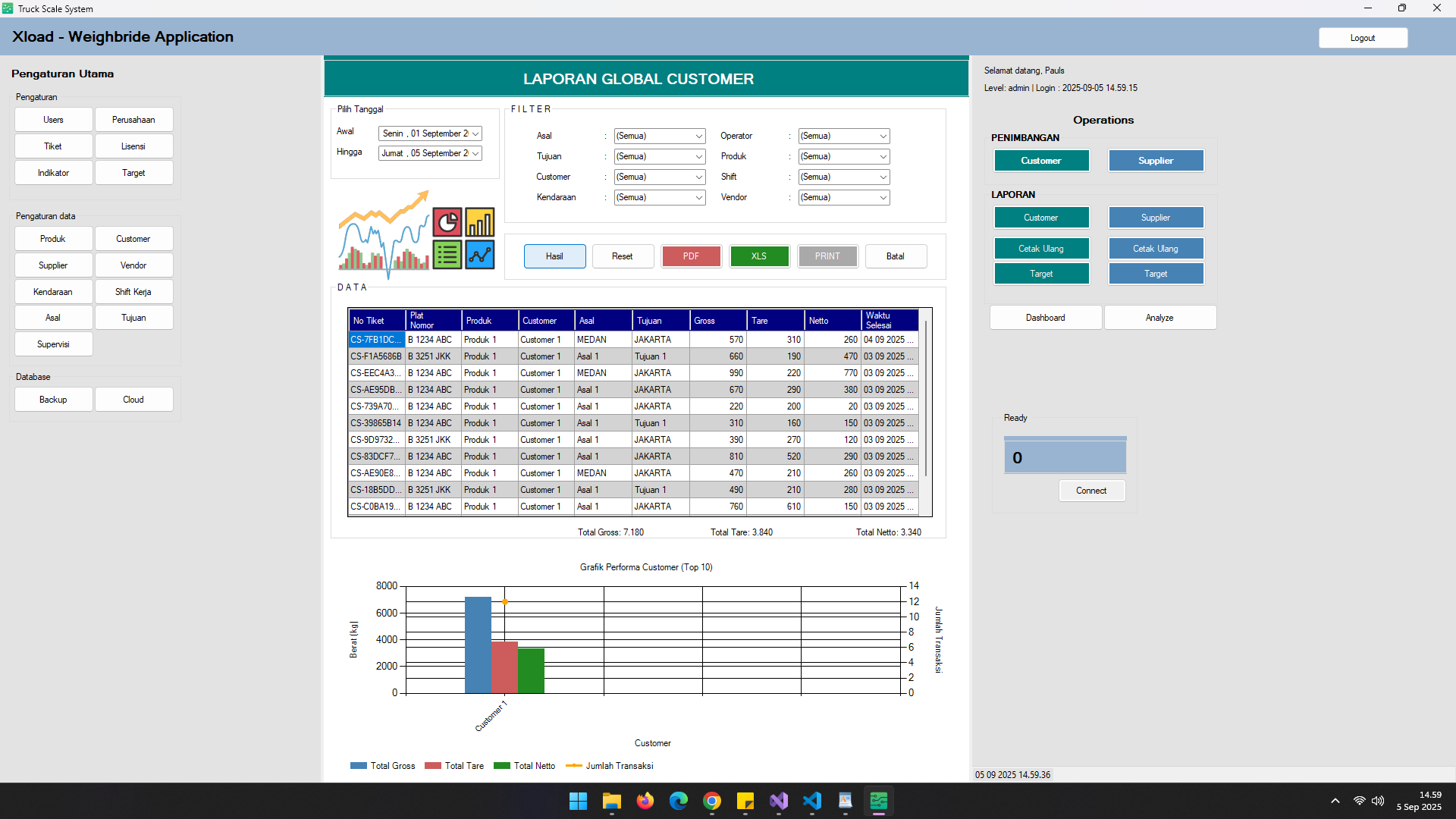The width and height of the screenshot is (1456, 819).
Task: Open Sticky Notes taskbar icon
Action: pyautogui.click(x=745, y=801)
